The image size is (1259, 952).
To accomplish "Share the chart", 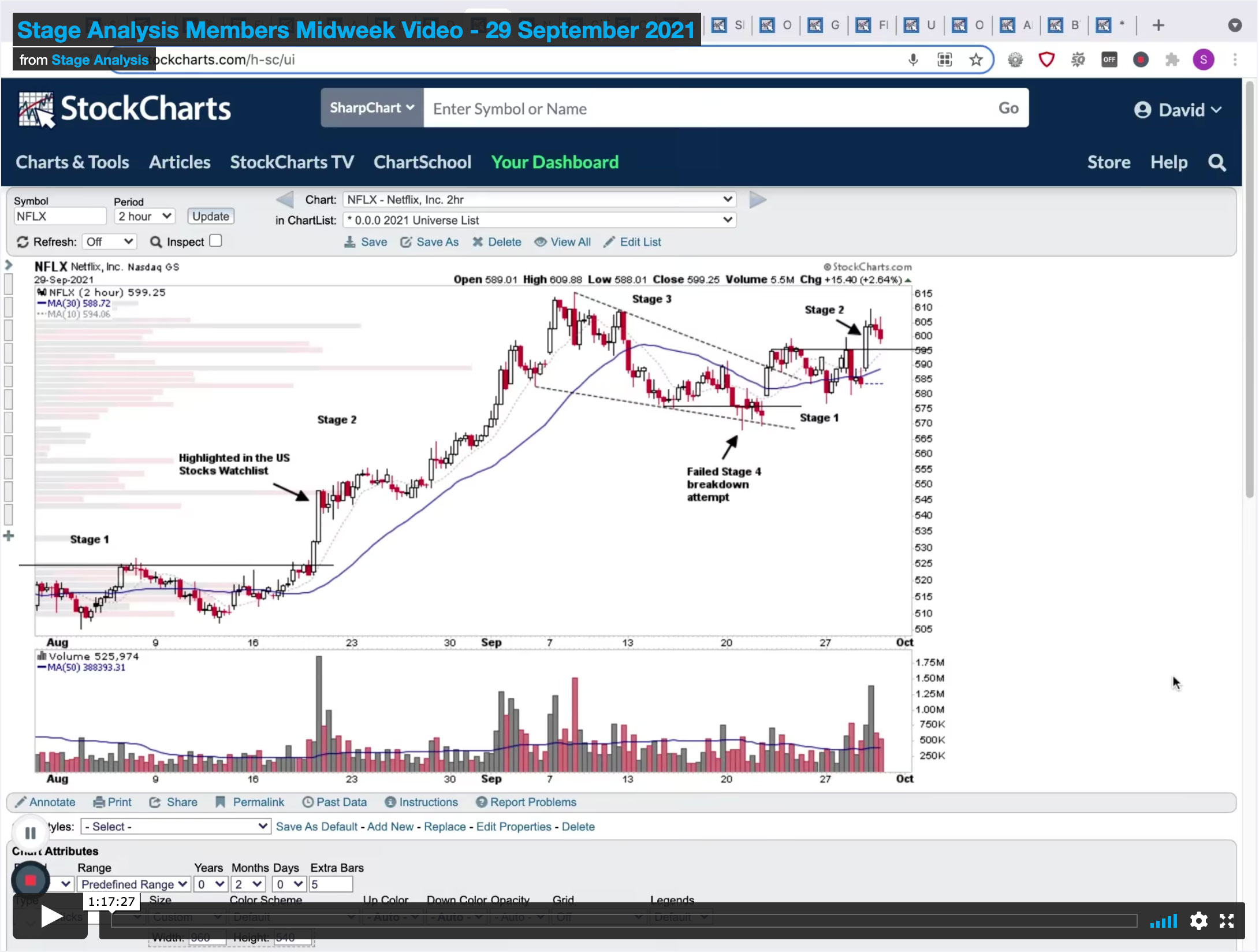I will point(173,802).
